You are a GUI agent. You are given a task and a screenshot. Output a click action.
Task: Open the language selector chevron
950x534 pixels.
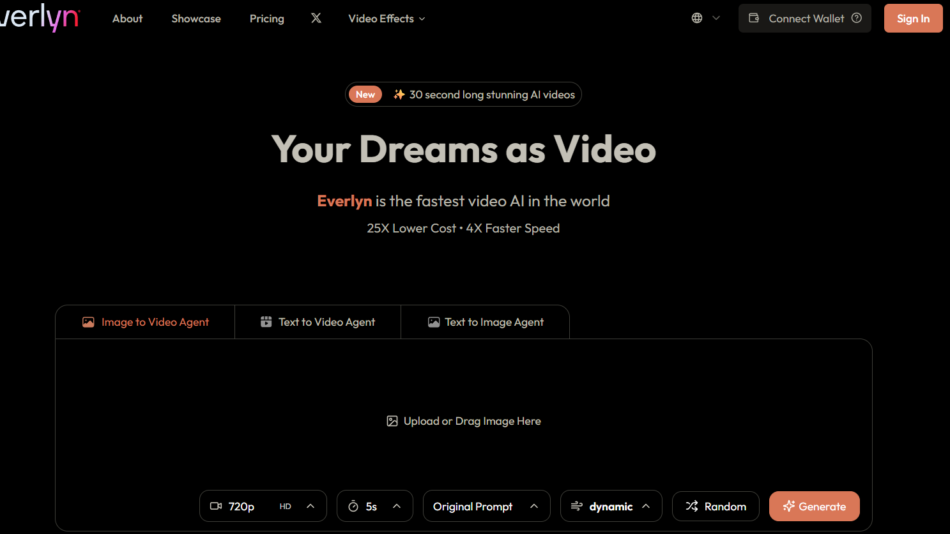point(716,18)
